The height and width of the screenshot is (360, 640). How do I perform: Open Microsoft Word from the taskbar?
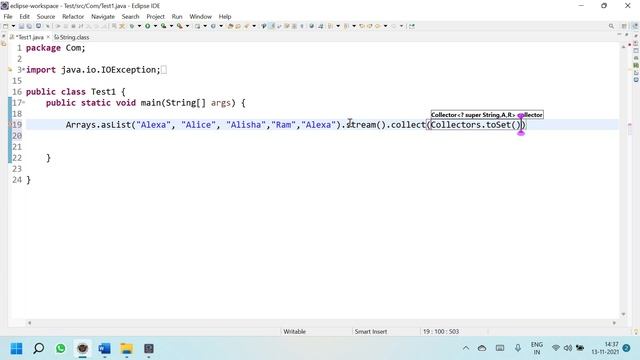pyautogui.click(x=104, y=349)
